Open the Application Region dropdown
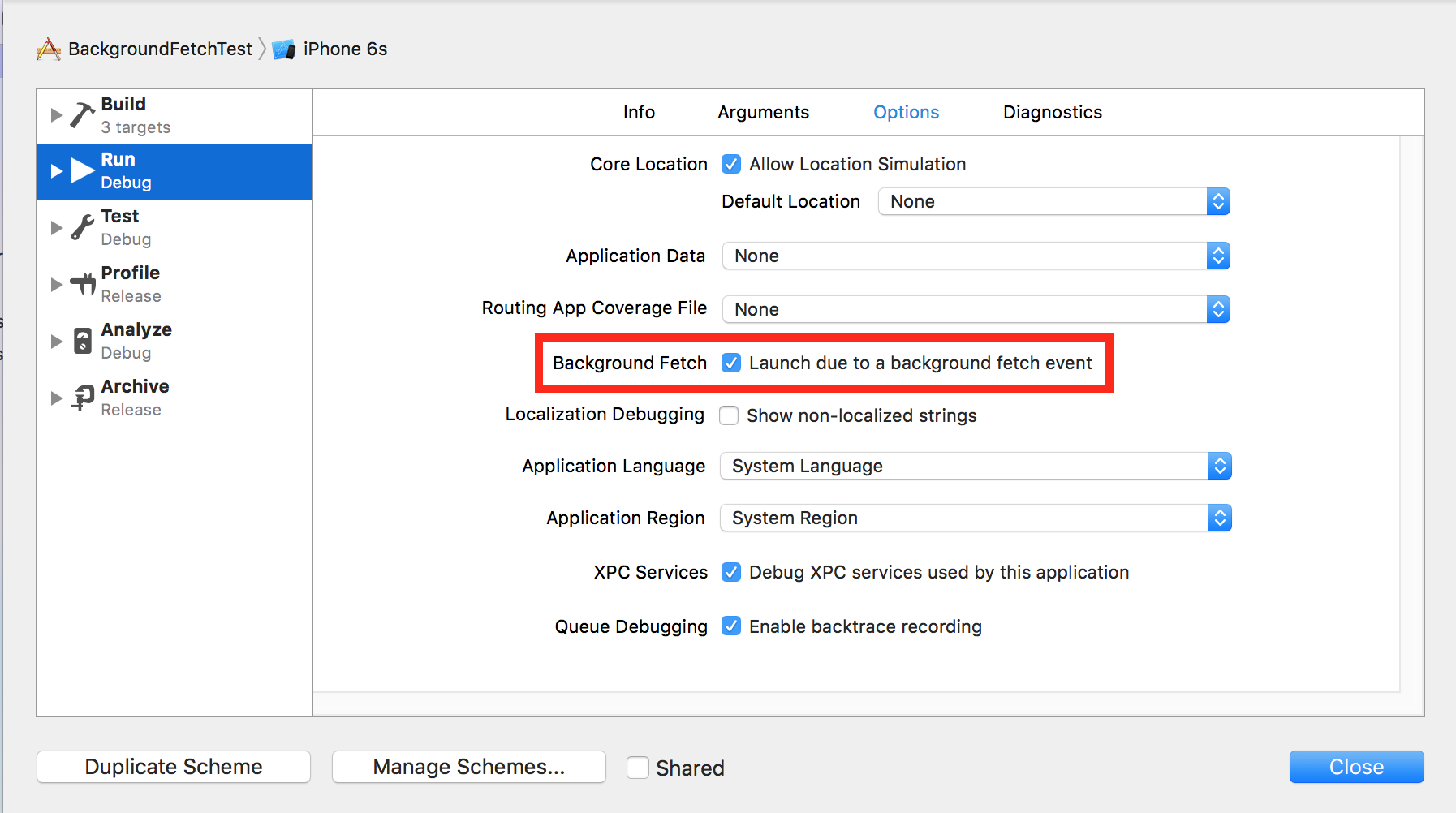 point(976,518)
